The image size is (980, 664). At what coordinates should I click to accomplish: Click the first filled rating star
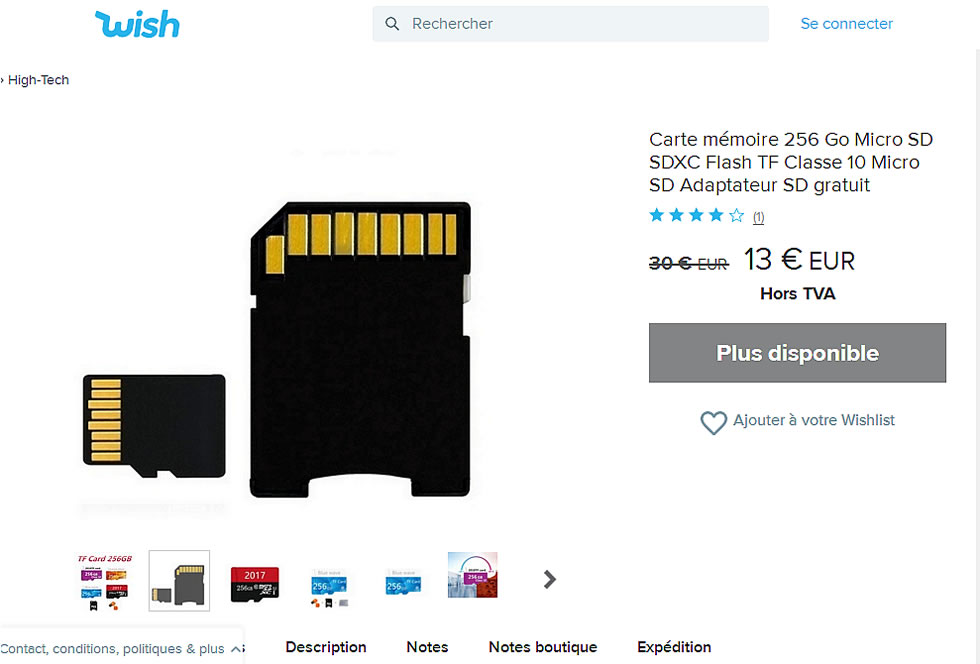(x=656, y=216)
